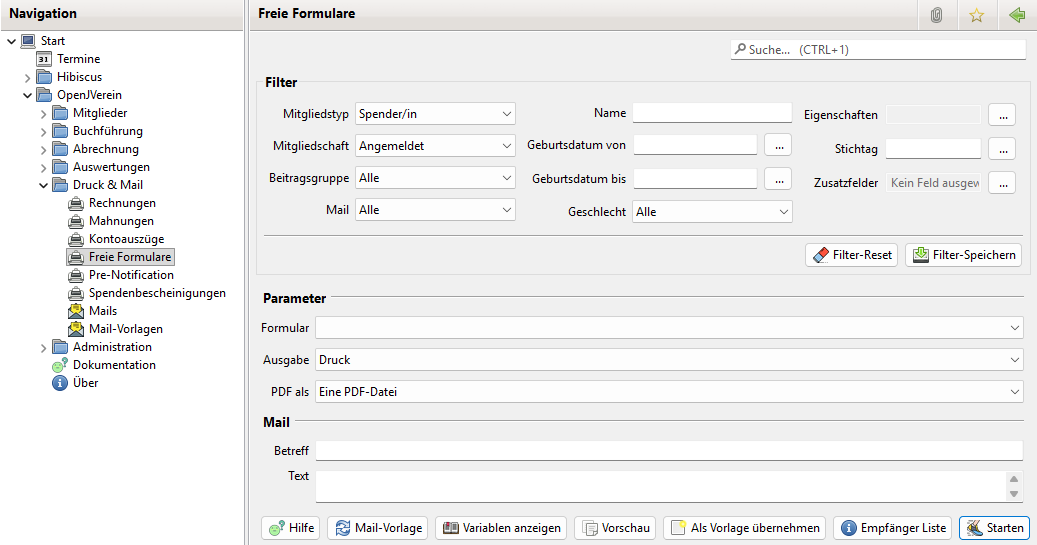Open Stichtag date picker button
The image size is (1037, 545).
(x=1002, y=149)
